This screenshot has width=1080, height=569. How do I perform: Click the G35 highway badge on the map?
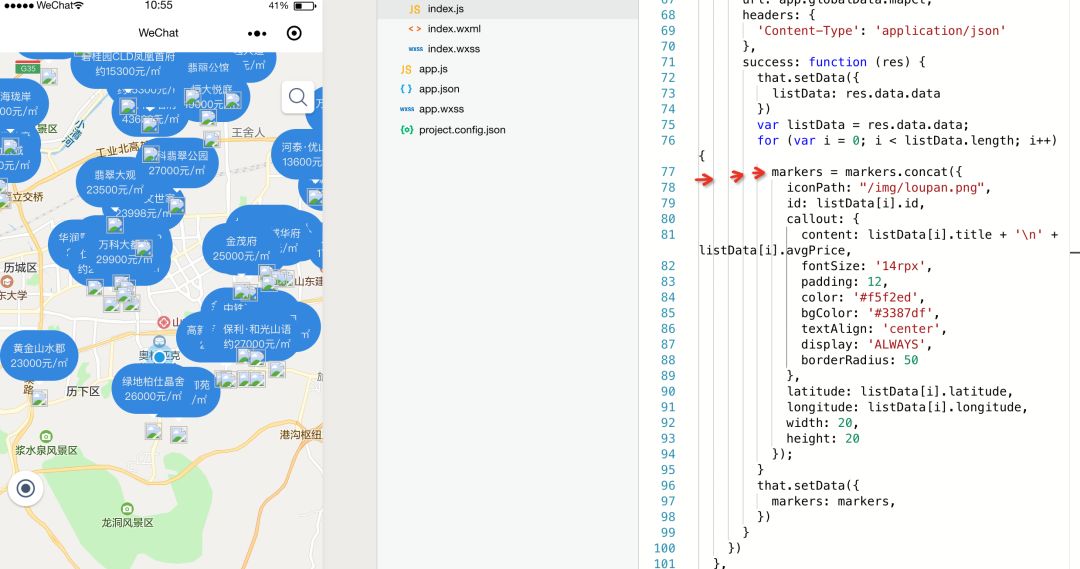[28, 68]
